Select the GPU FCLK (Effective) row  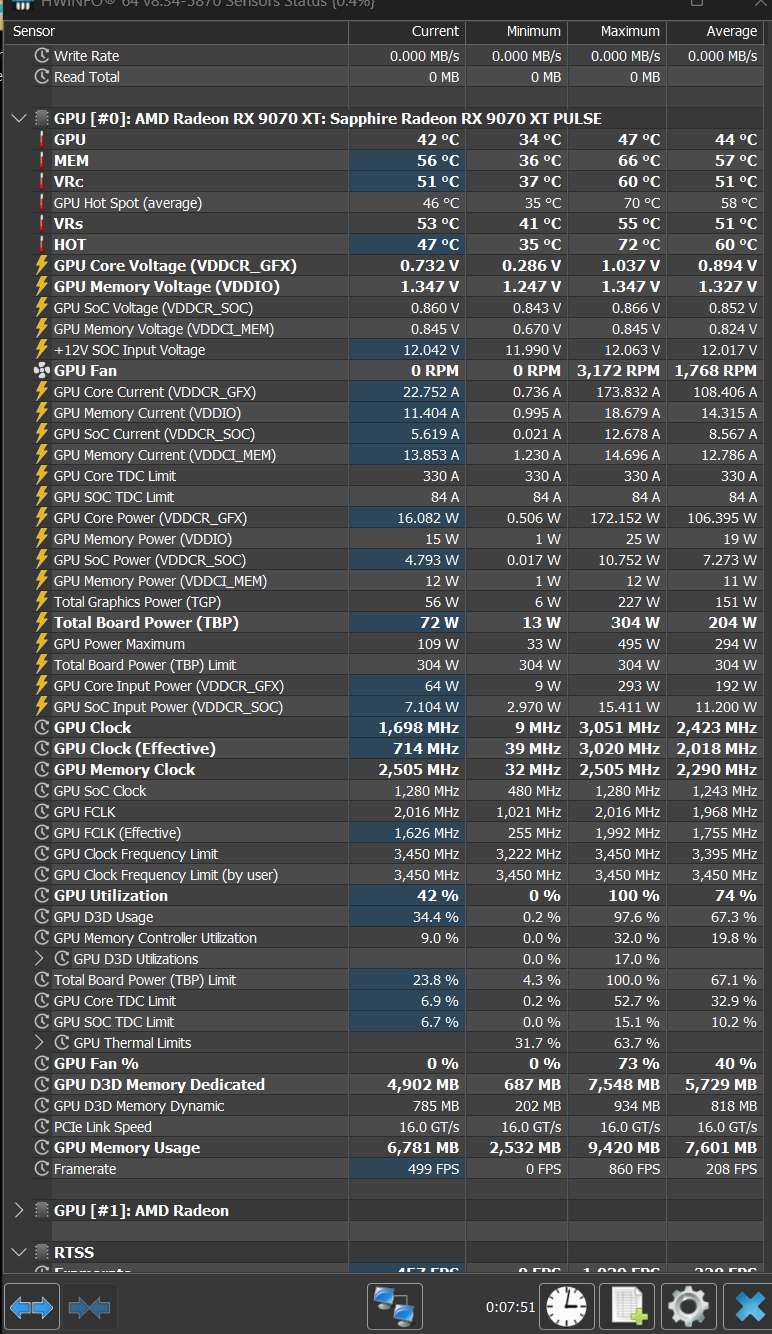click(x=386, y=833)
